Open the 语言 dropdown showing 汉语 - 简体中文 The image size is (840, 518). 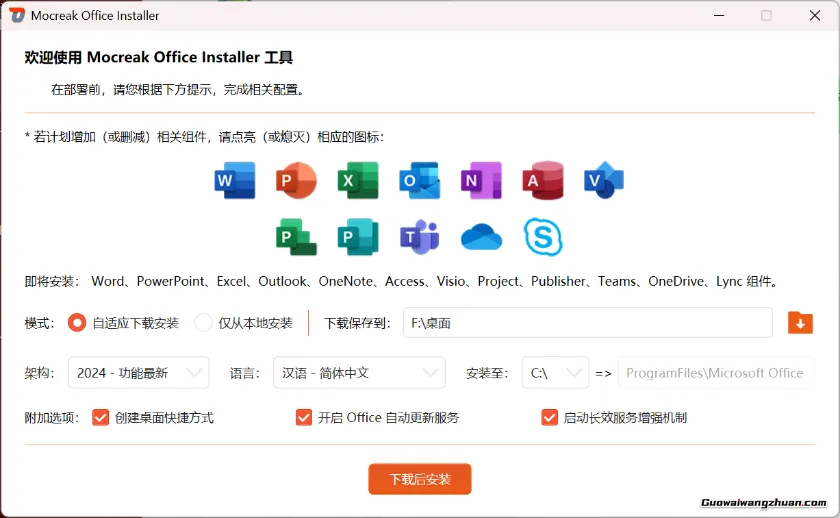click(359, 372)
